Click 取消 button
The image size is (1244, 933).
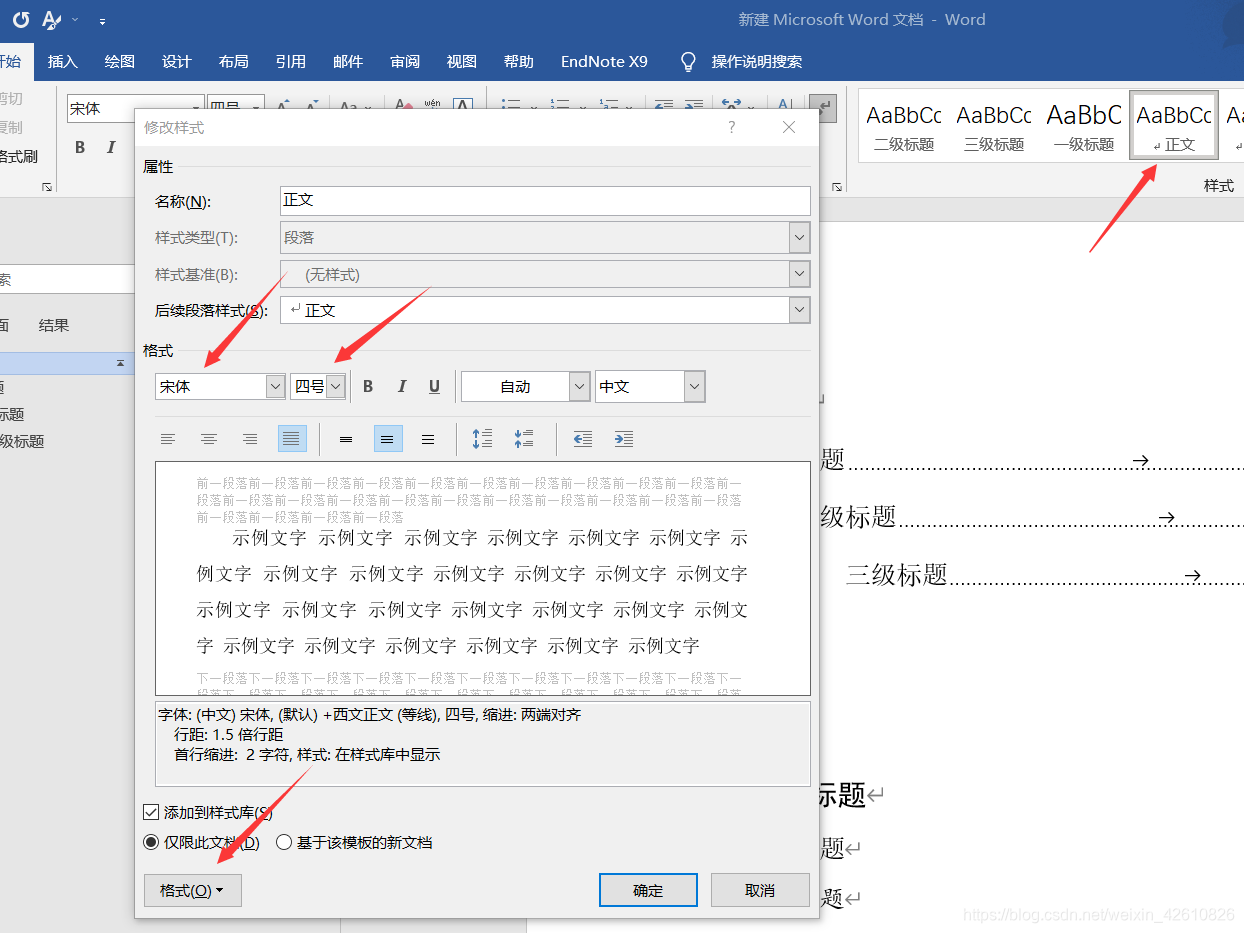(x=760, y=890)
